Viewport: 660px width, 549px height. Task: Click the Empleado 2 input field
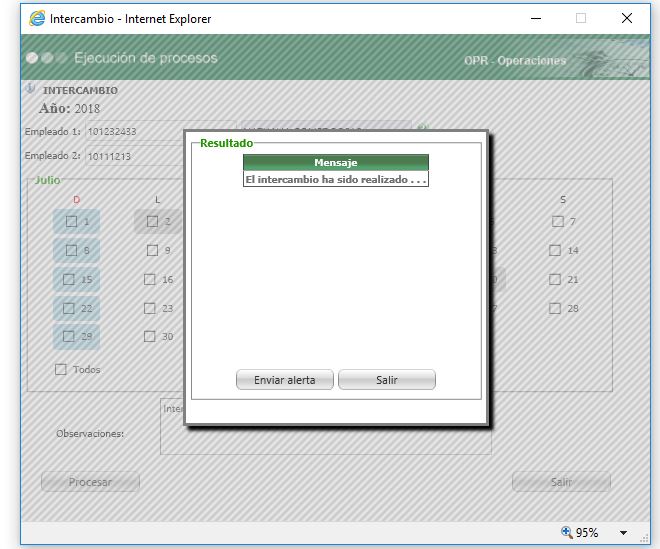coord(135,156)
